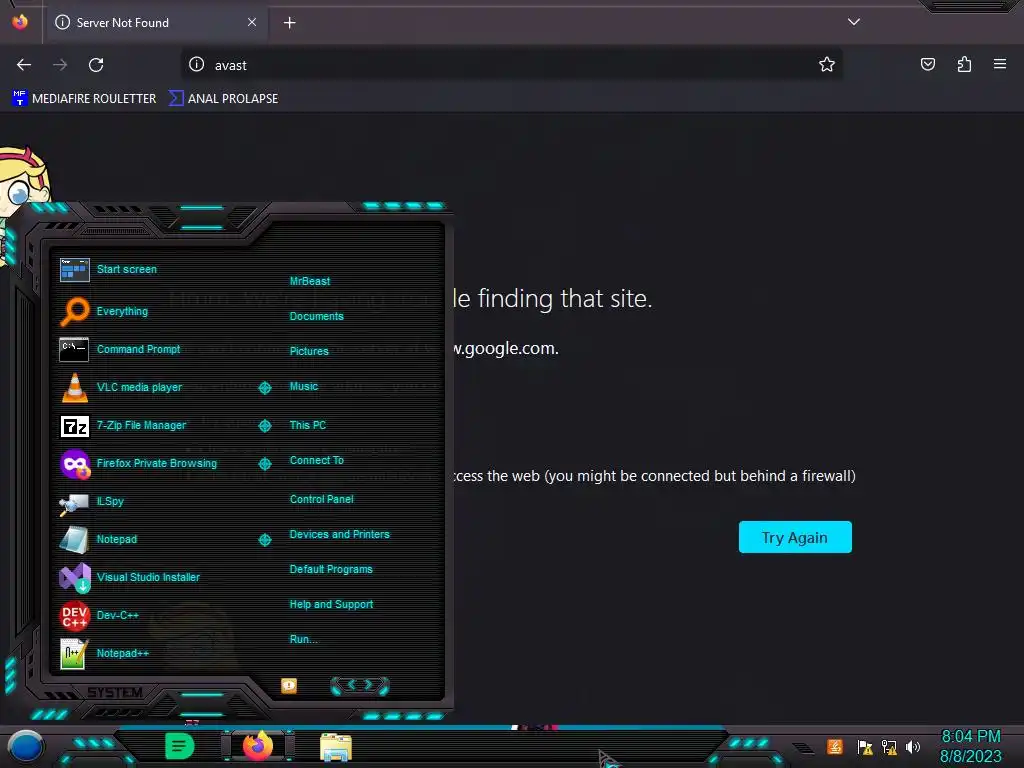Open Start screen from start menu
The image size is (1024, 768).
click(108, 269)
